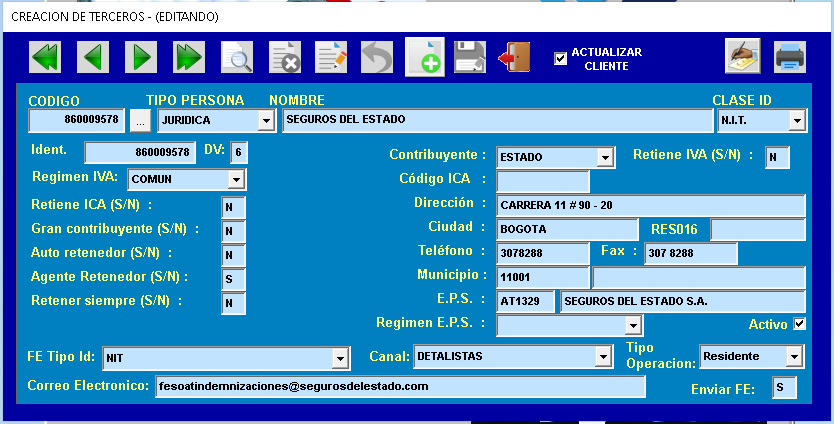Exit the form via door icon

(x=515, y=57)
